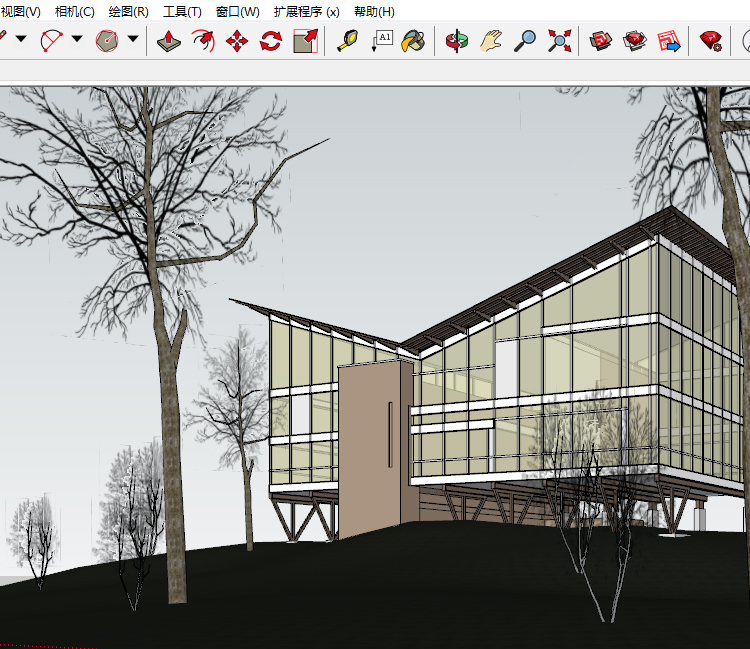The height and width of the screenshot is (649, 750).
Task: Open the 工具(T) menu
Action: tap(182, 11)
